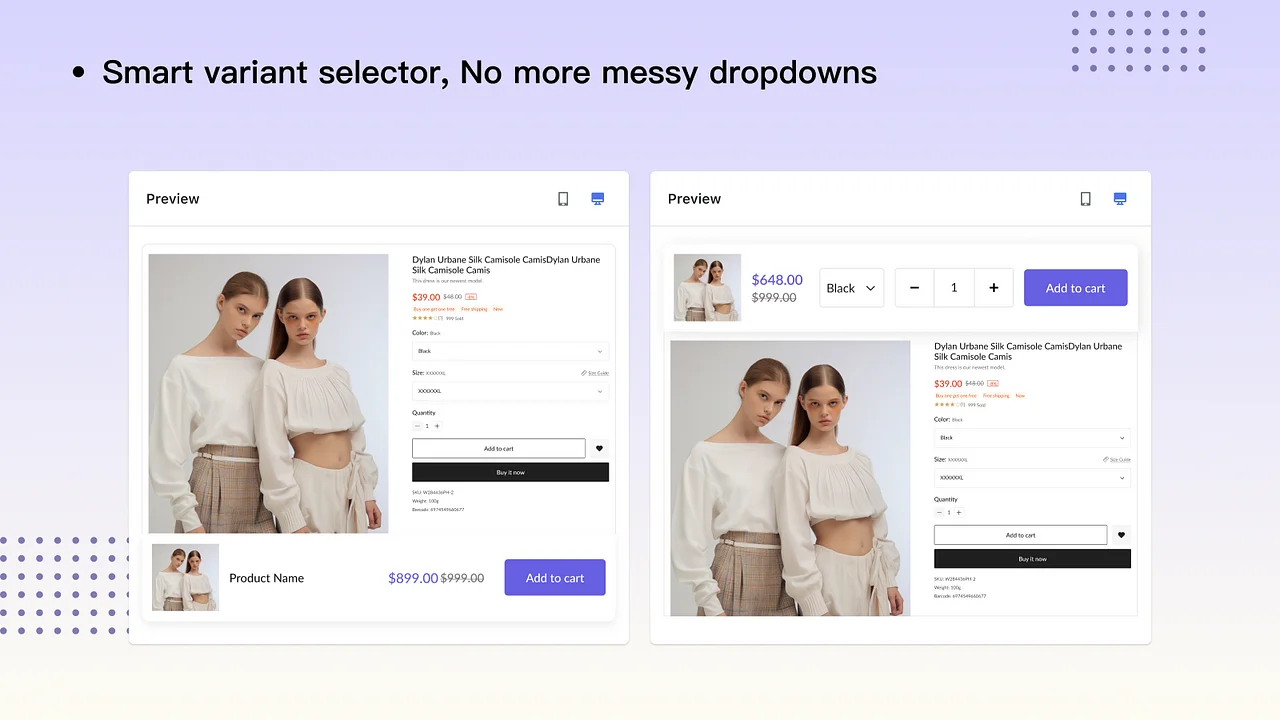Open the Black variant dropdown in left preview

[x=510, y=350]
